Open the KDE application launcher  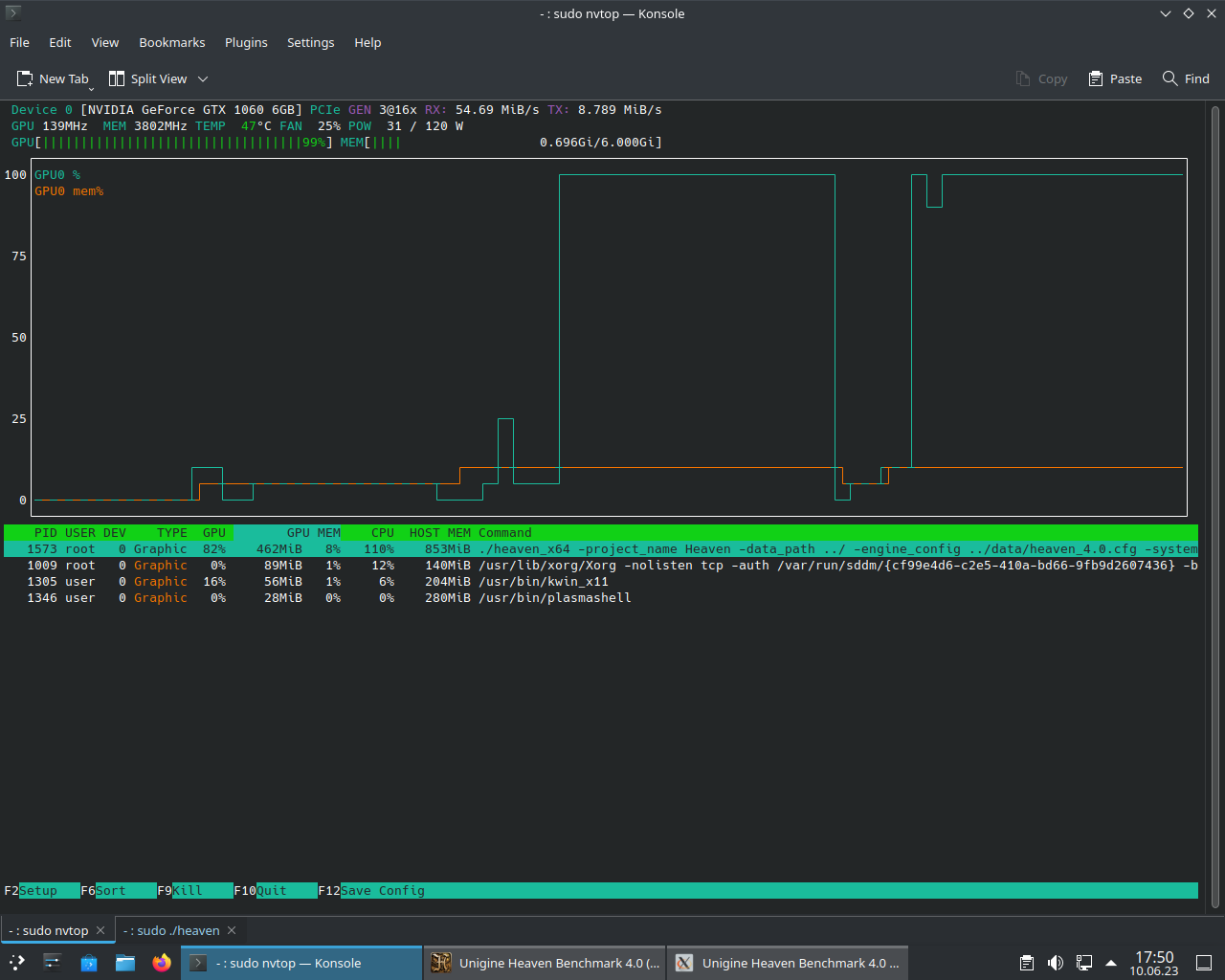16,963
